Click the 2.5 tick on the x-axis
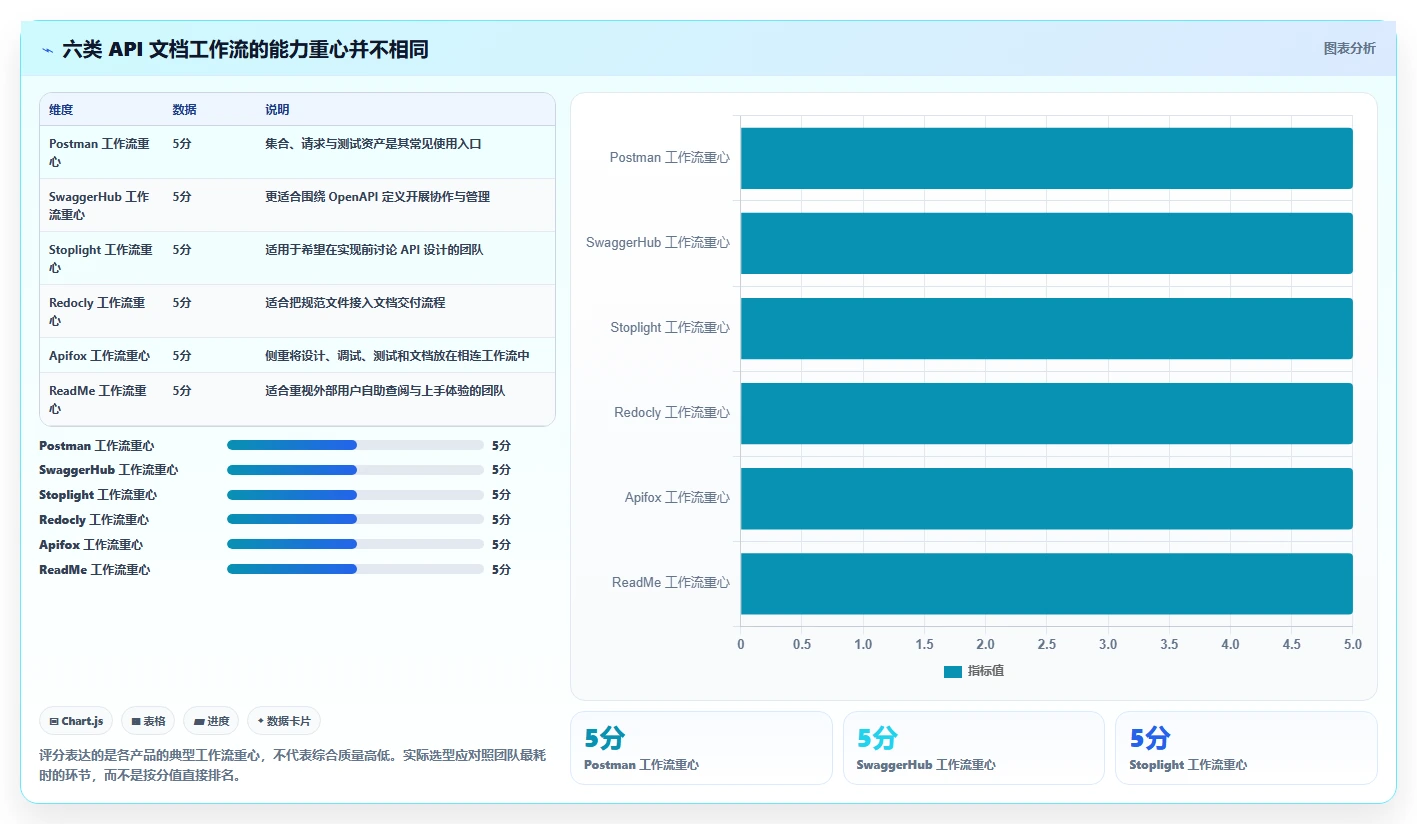This screenshot has width=1417, height=824. [1047, 645]
